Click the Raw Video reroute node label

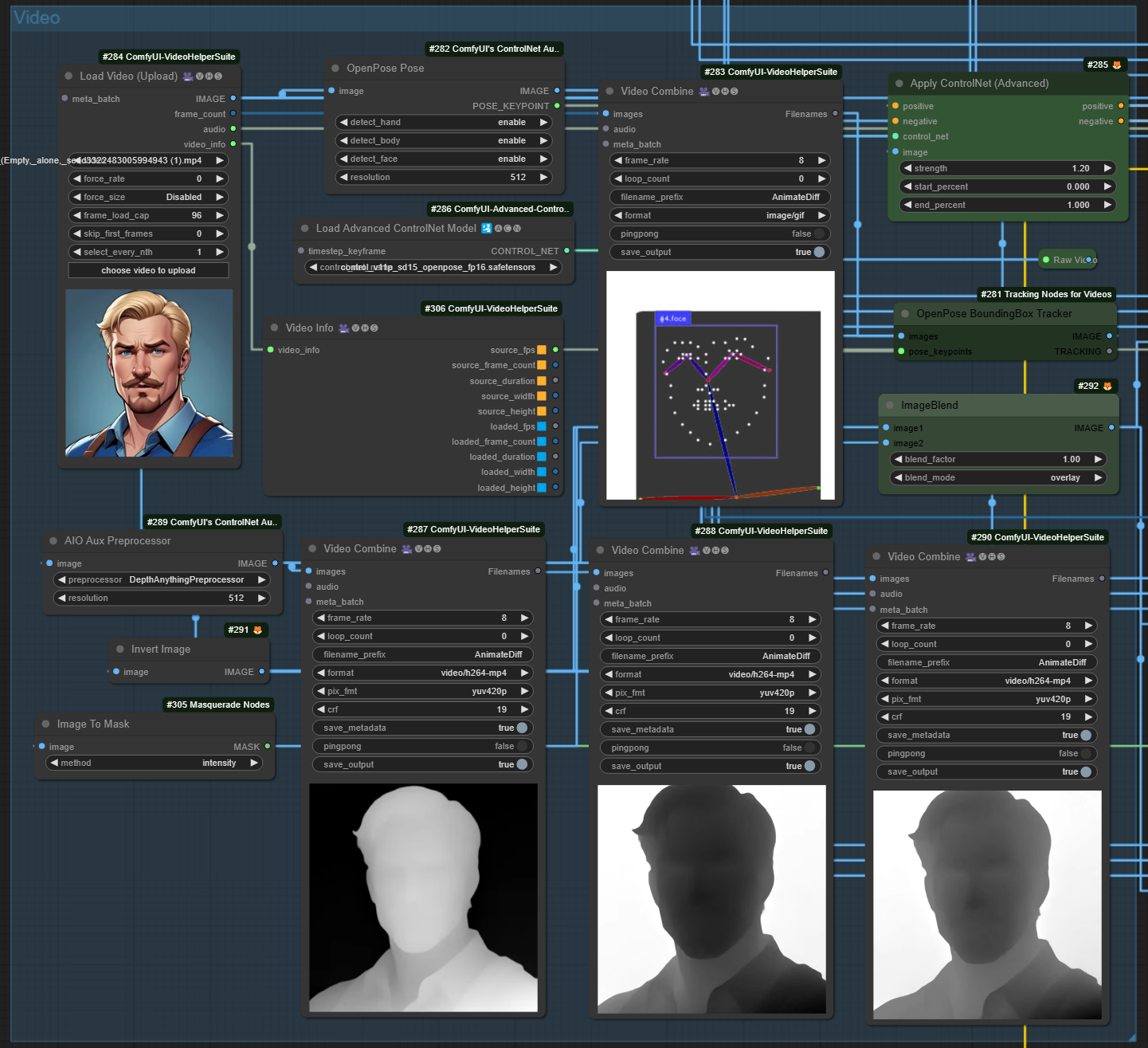1070,260
